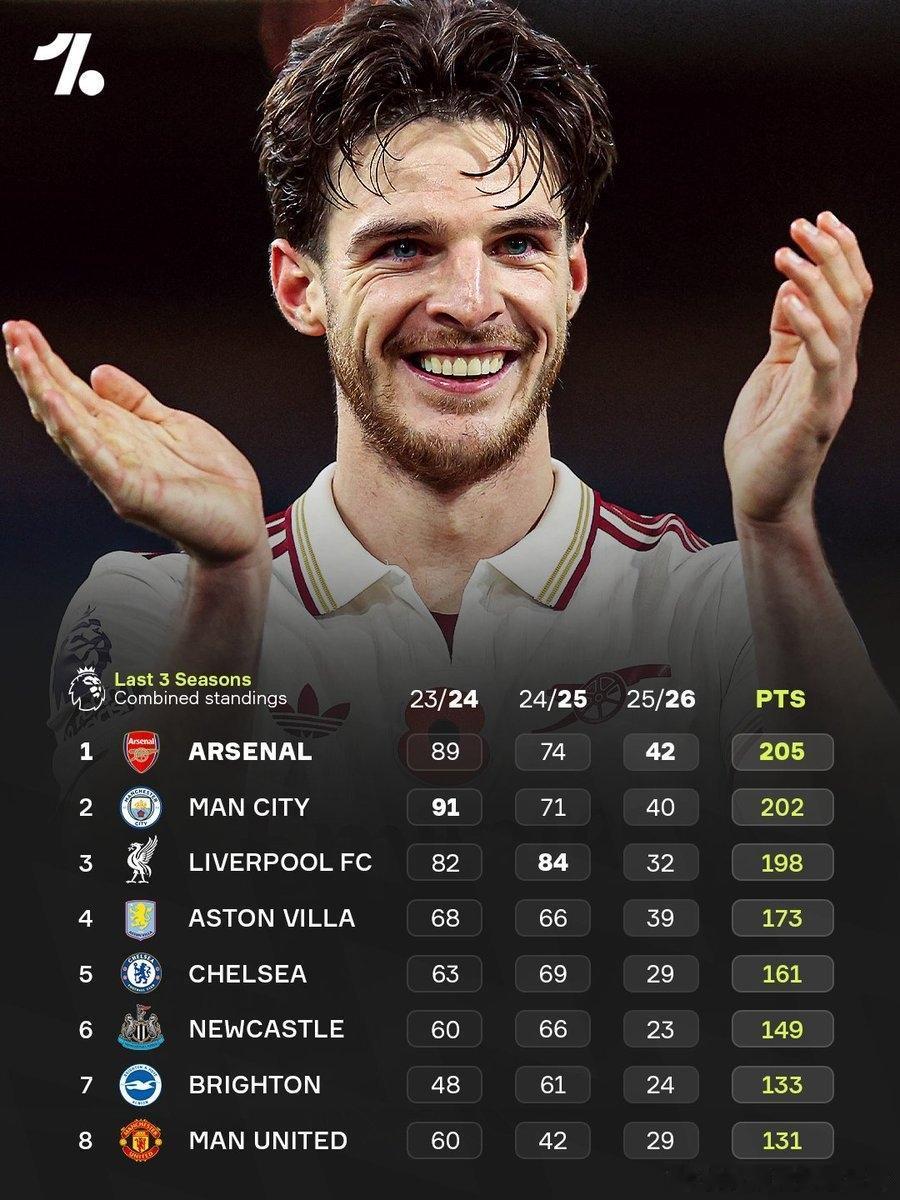Click the PTS column header
The height and width of the screenshot is (1200, 900).
781,699
